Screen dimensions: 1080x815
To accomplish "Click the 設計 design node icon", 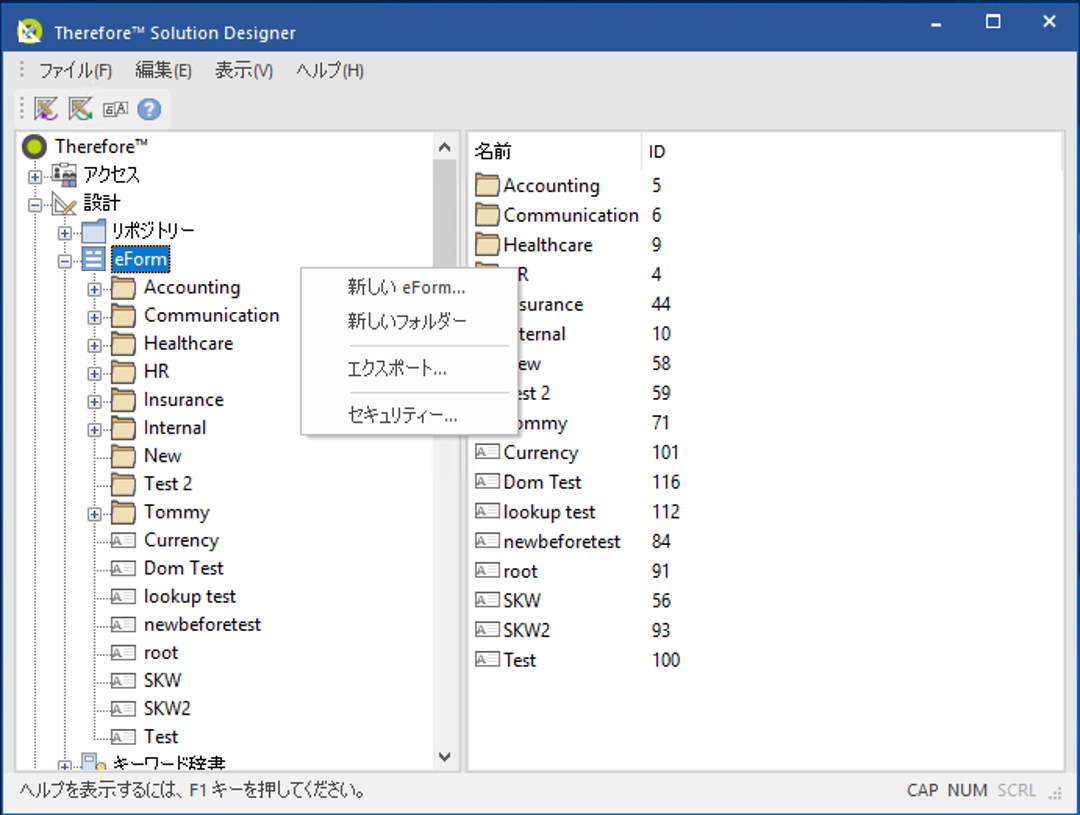I will pyautogui.click(x=65, y=203).
